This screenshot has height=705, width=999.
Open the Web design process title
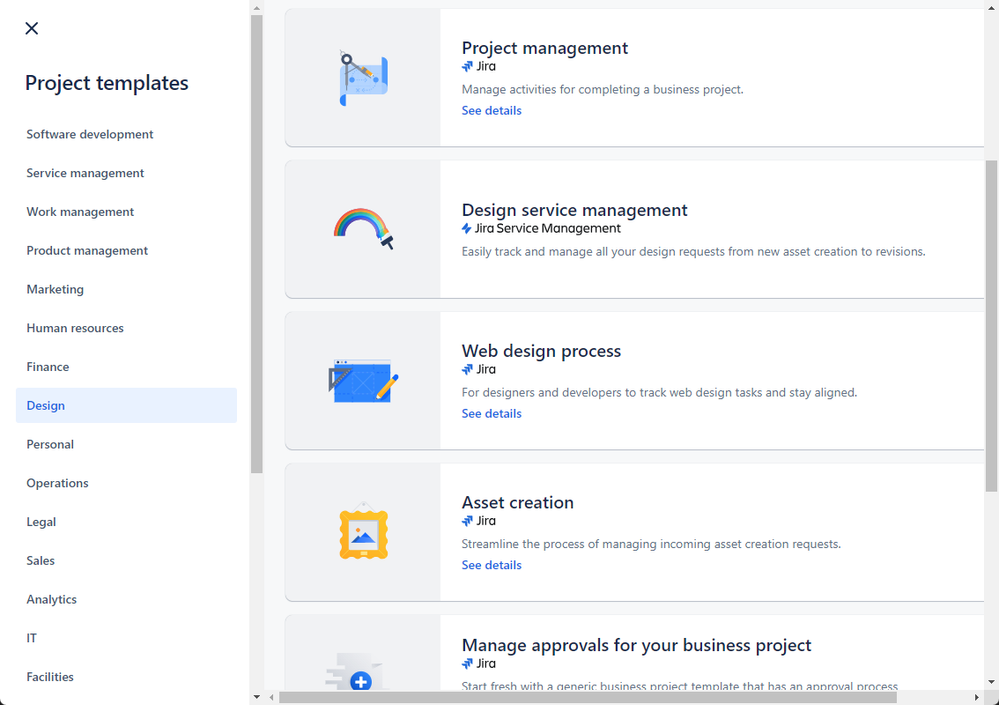[541, 351]
